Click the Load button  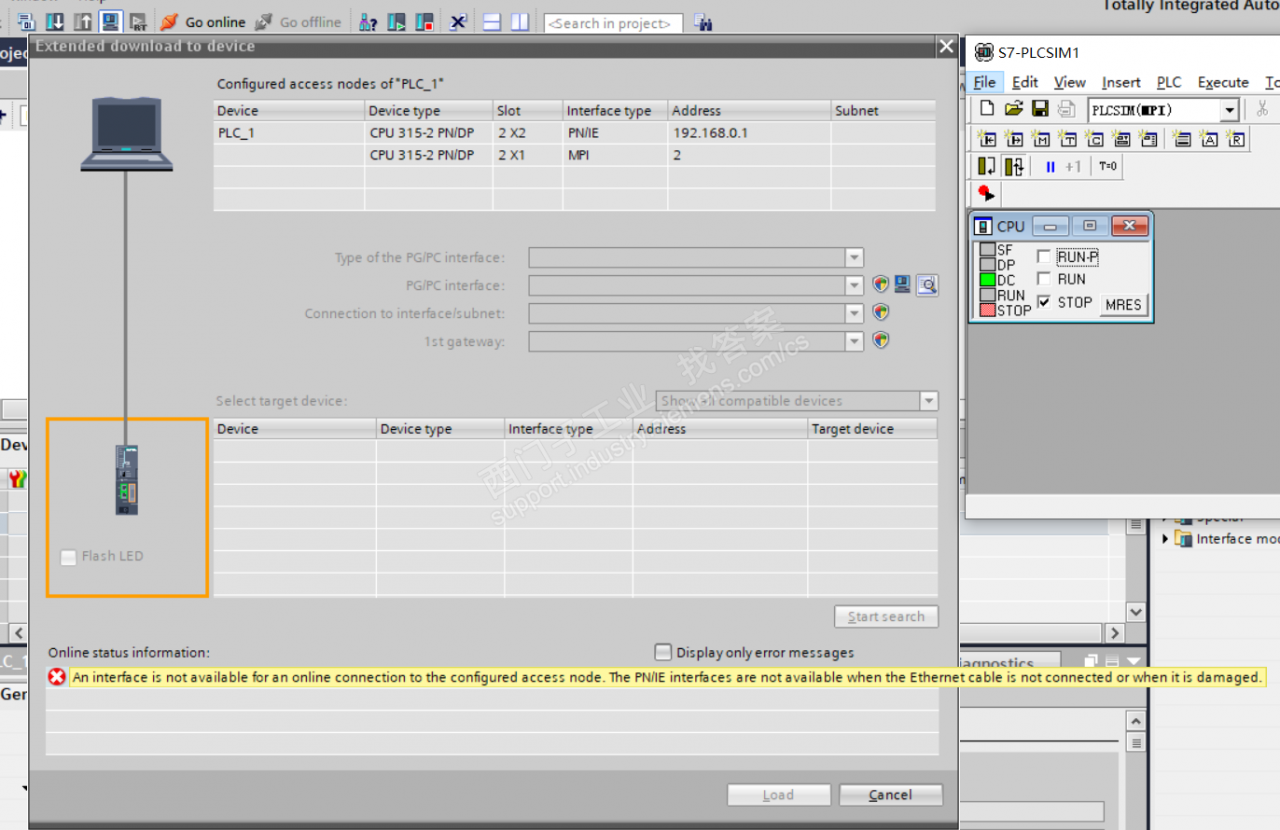point(778,795)
